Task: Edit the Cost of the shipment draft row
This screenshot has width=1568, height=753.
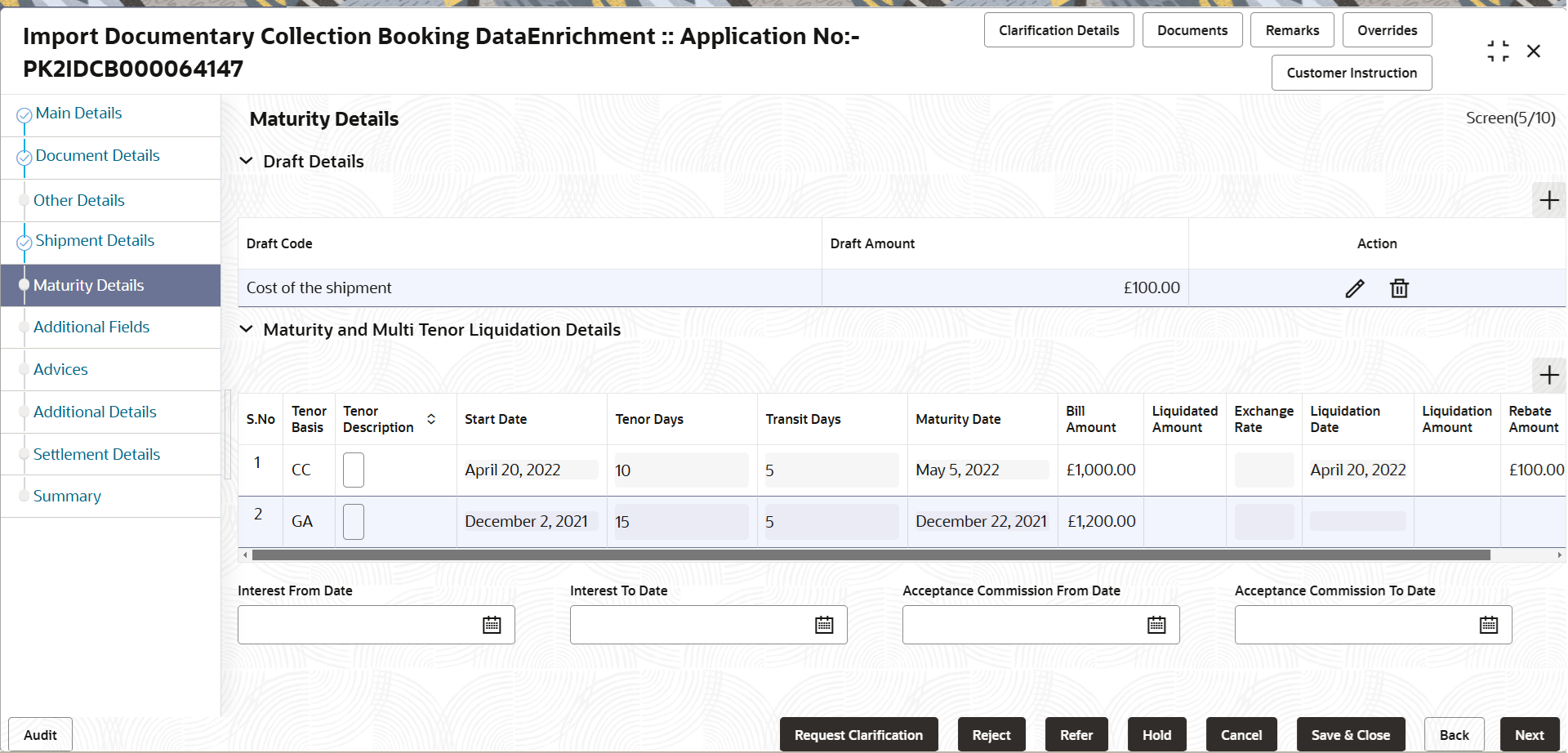Action: tap(1355, 288)
